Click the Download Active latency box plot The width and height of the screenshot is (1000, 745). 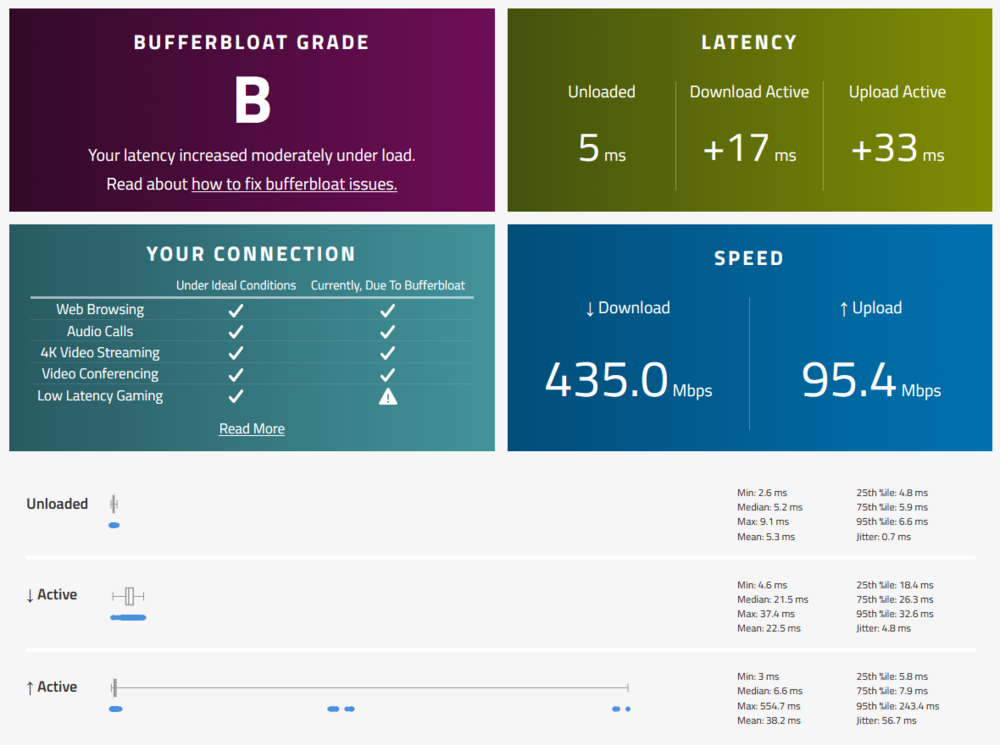coord(129,596)
